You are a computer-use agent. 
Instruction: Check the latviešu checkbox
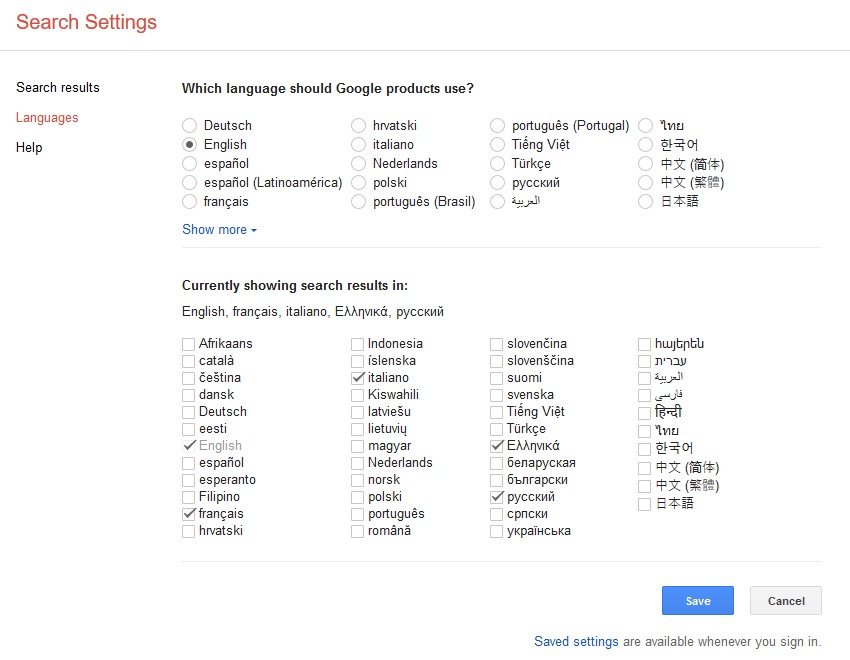click(357, 412)
